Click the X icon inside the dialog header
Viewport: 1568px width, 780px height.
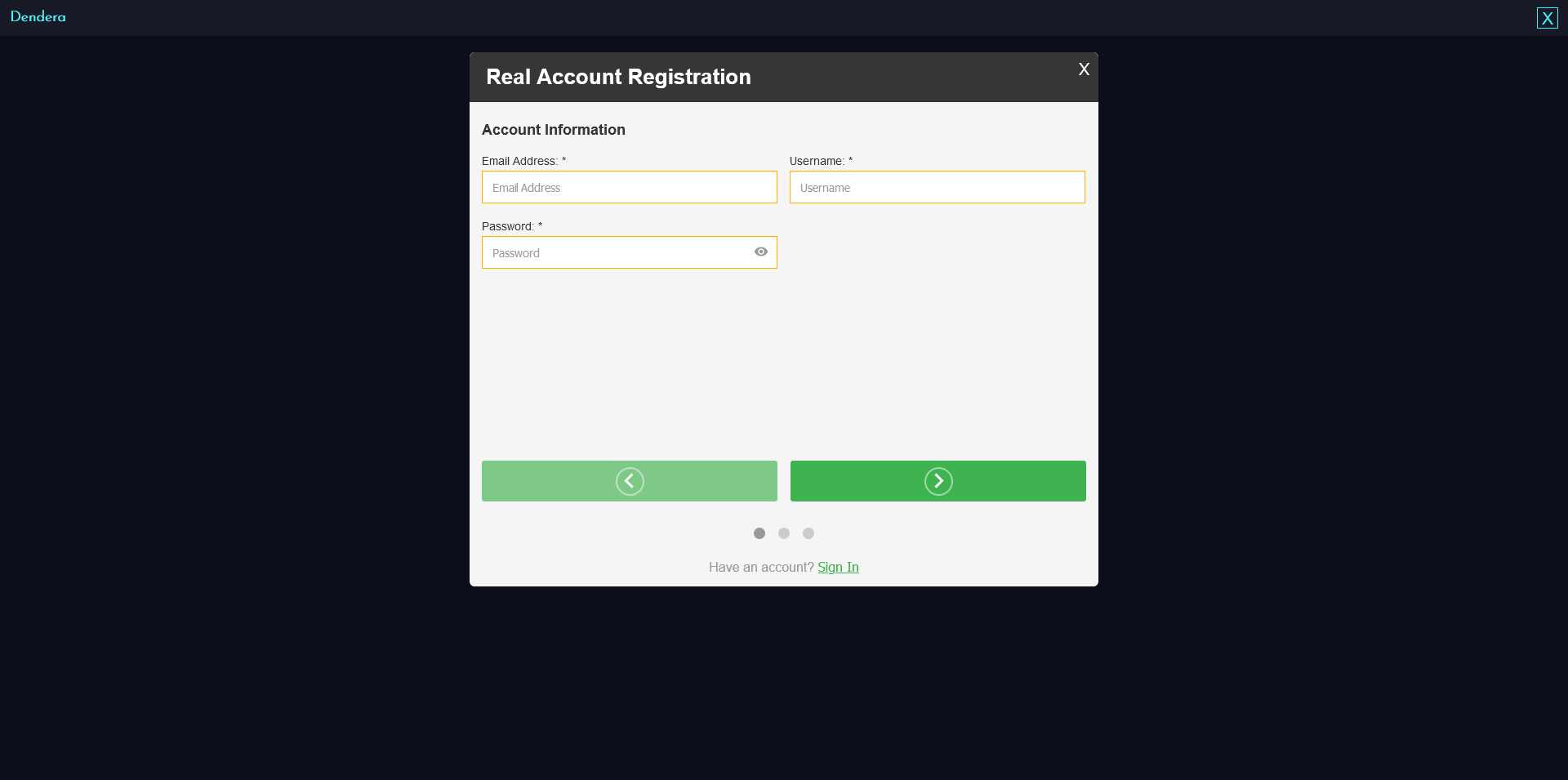tap(1084, 69)
